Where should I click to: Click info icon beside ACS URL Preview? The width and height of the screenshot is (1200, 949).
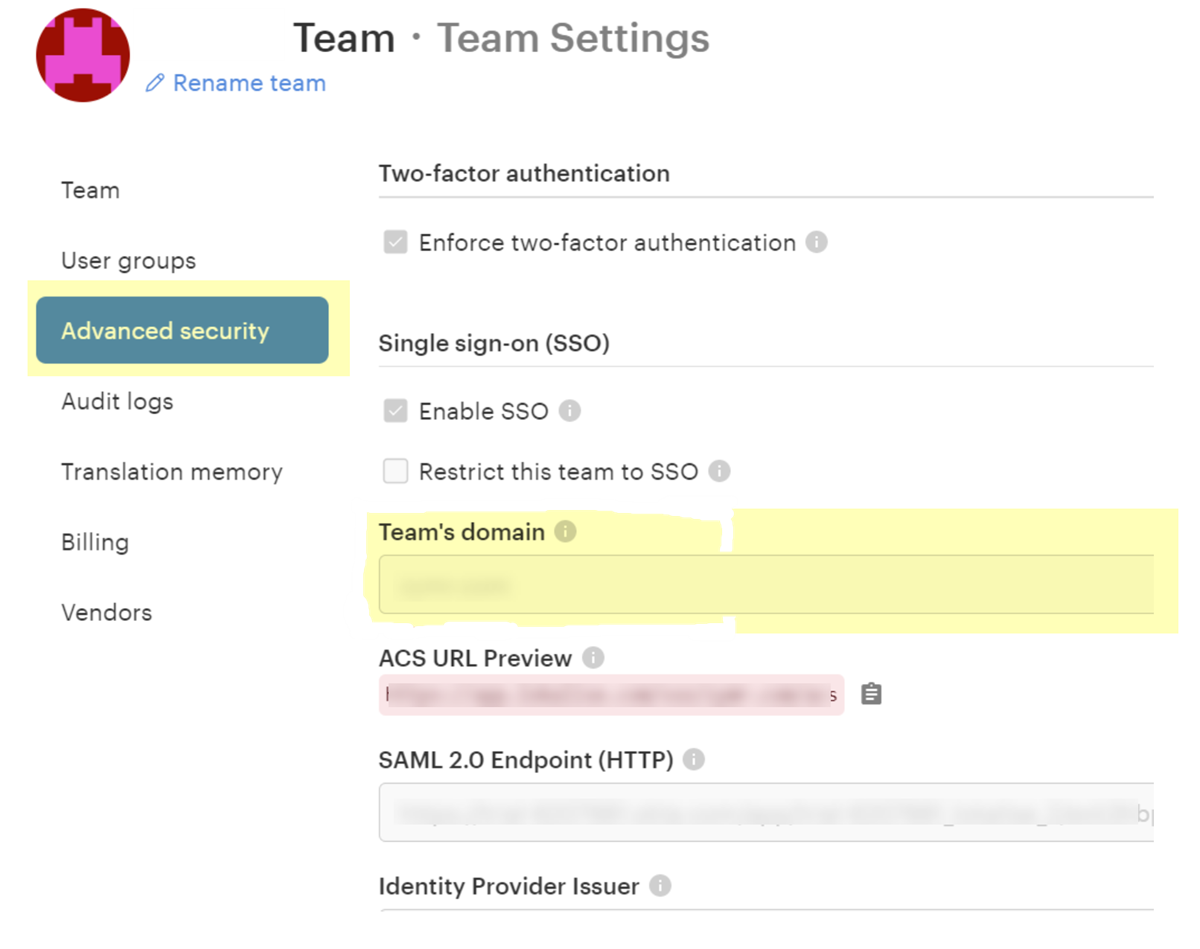pos(593,658)
